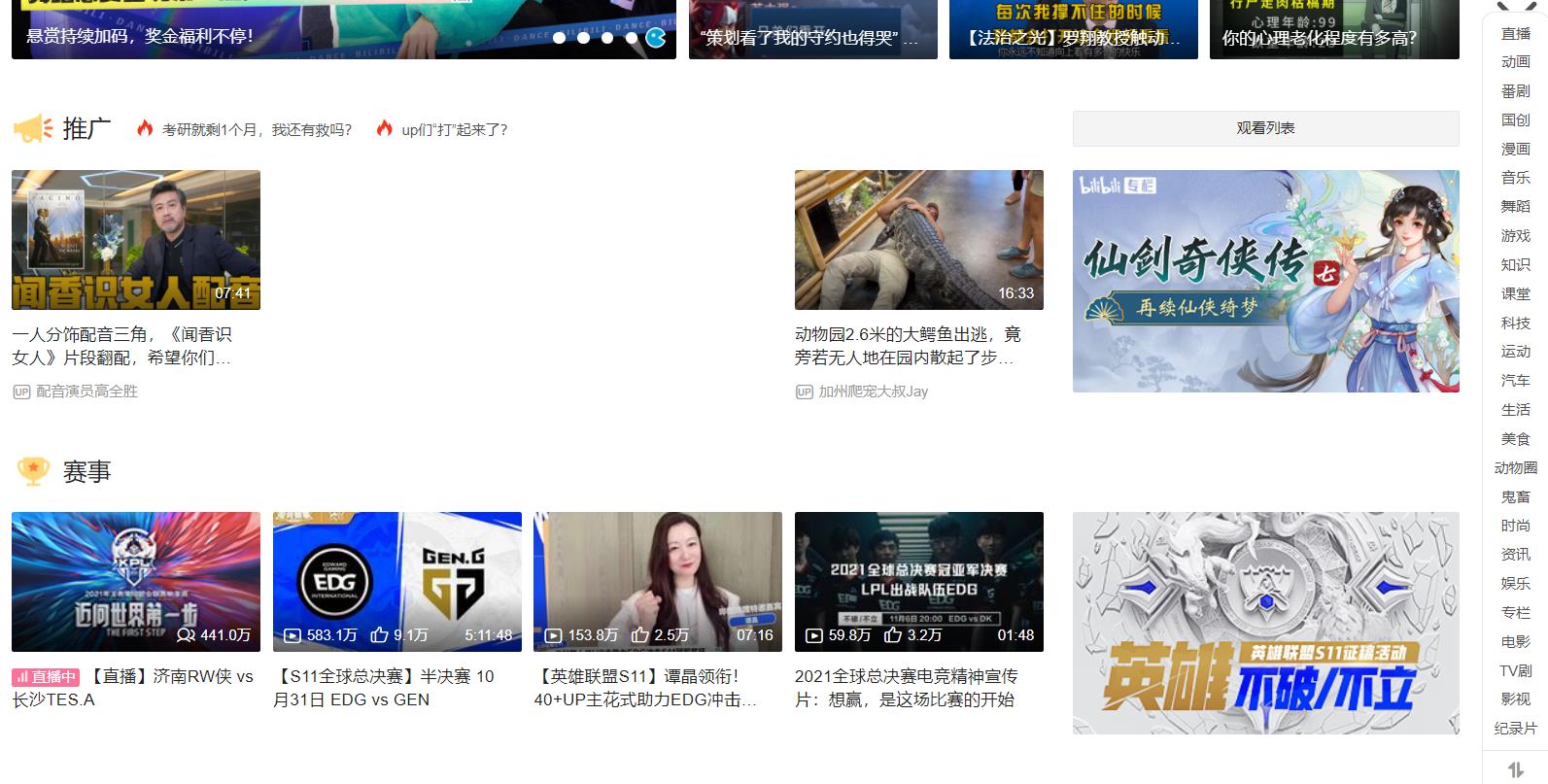Open the 舞蹈 category
Screen dimensions: 1548x784
click(1516, 207)
